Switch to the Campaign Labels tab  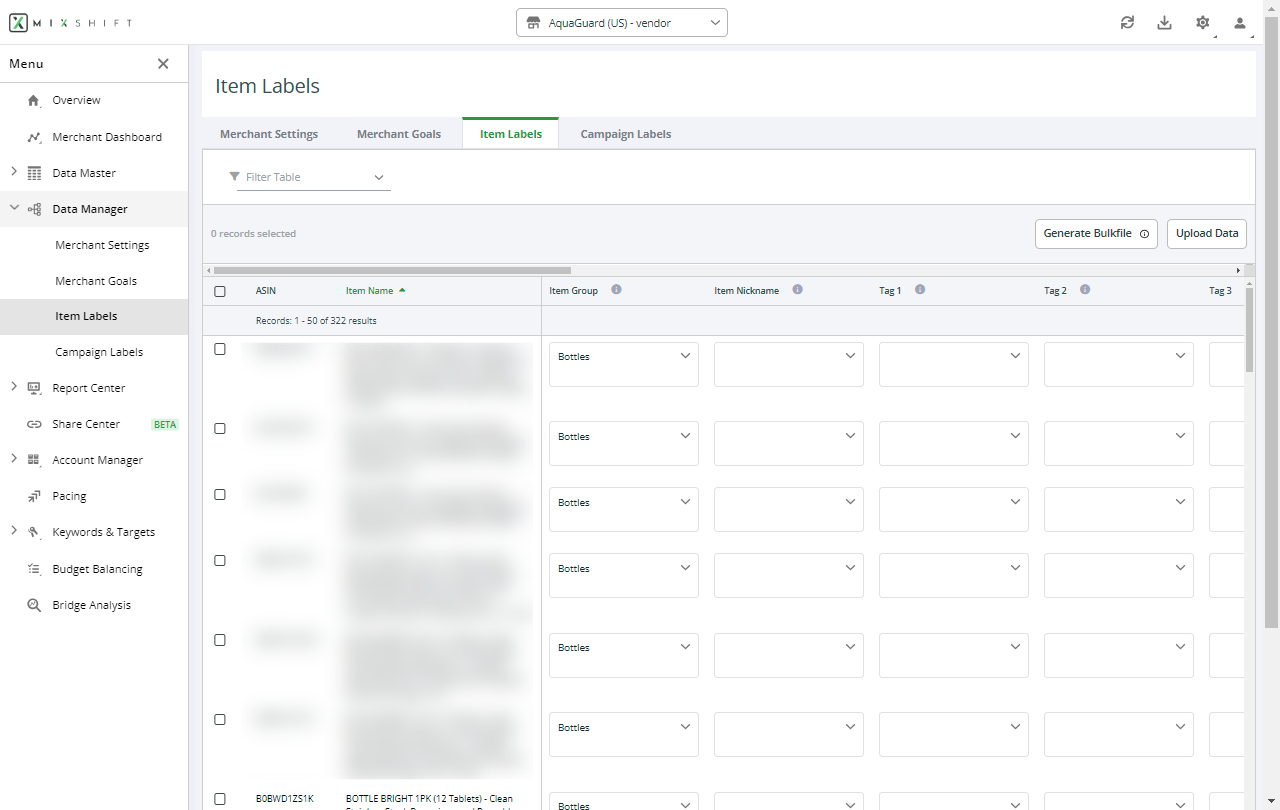coord(625,134)
